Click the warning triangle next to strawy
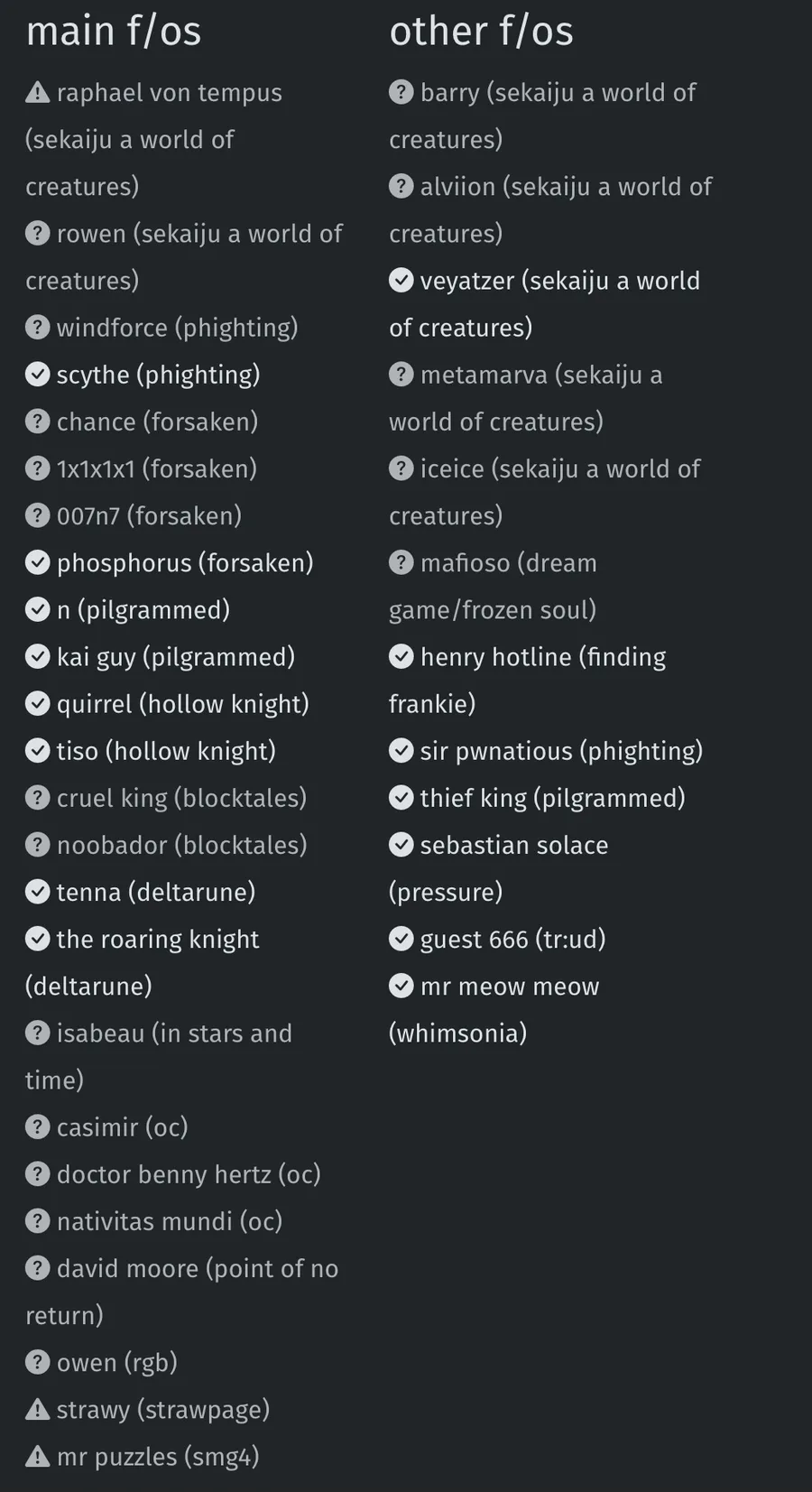The image size is (812, 1492). (37, 1409)
